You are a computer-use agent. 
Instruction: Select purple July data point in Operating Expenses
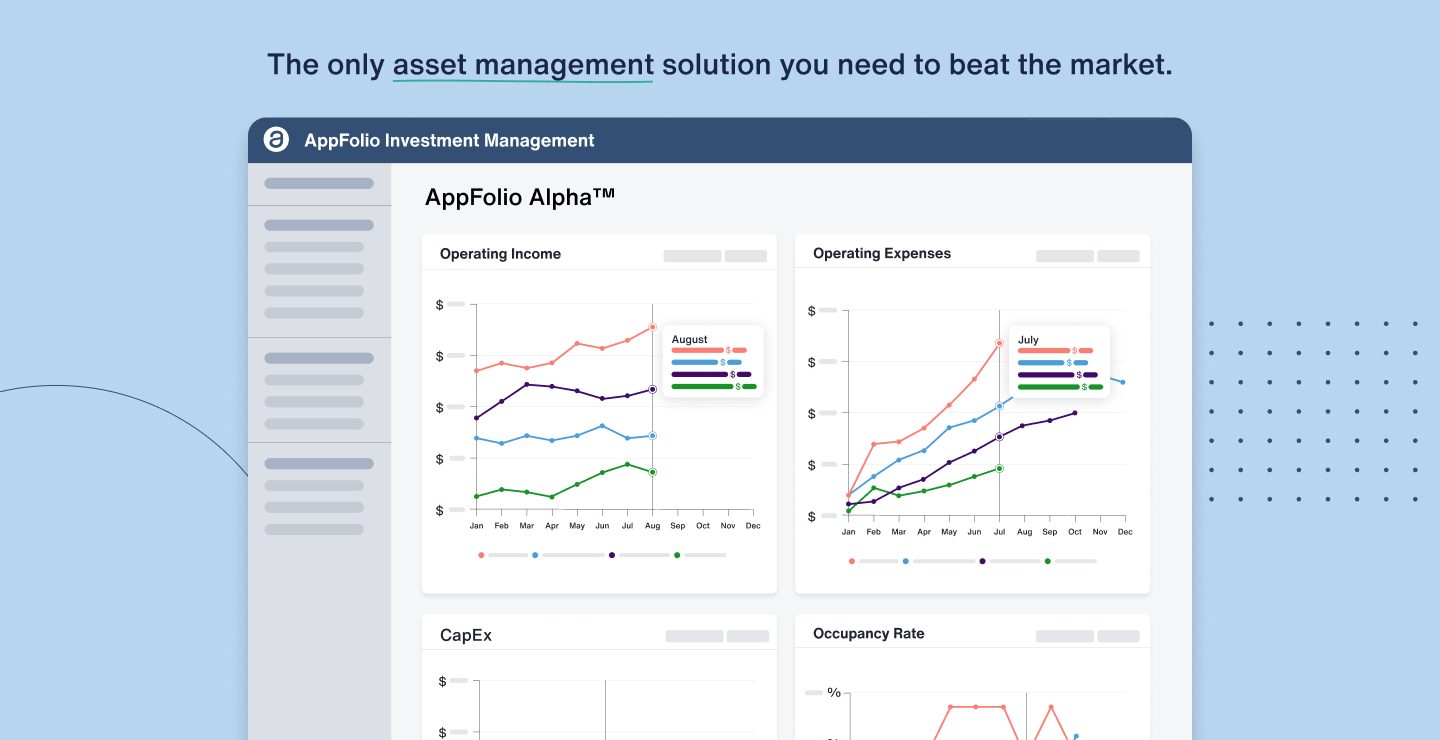pos(999,437)
